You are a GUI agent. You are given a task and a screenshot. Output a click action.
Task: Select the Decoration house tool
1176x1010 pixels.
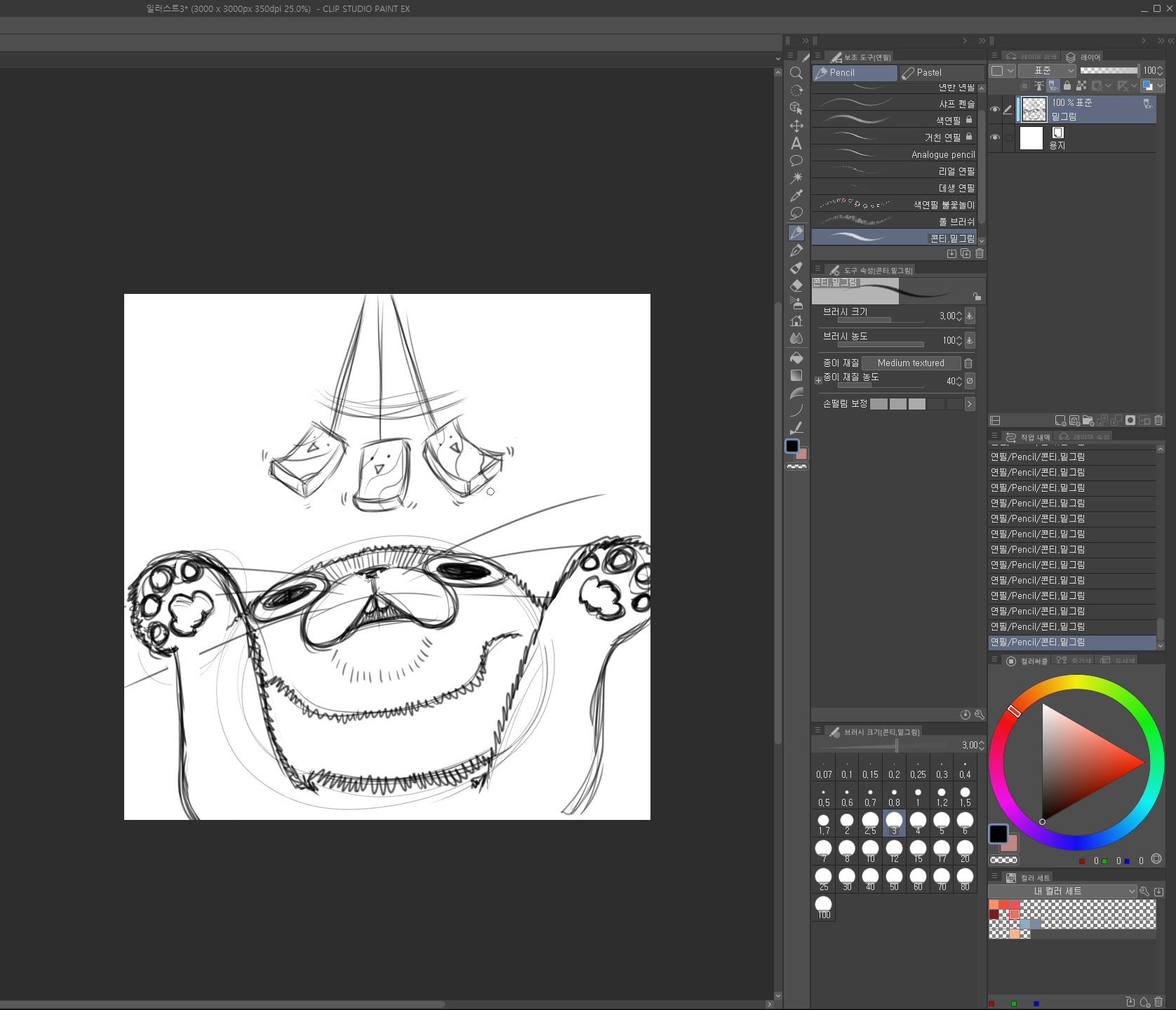click(x=796, y=321)
